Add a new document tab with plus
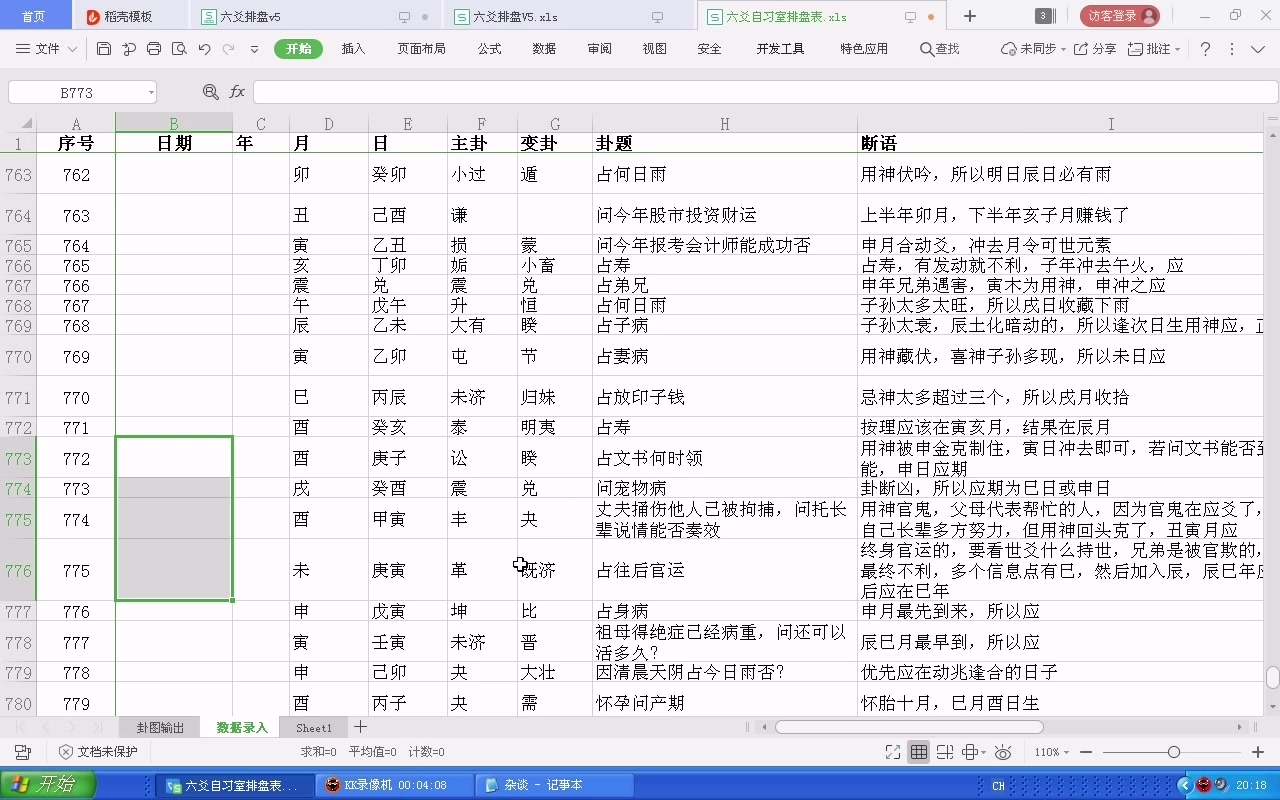The image size is (1280, 800). [x=970, y=16]
